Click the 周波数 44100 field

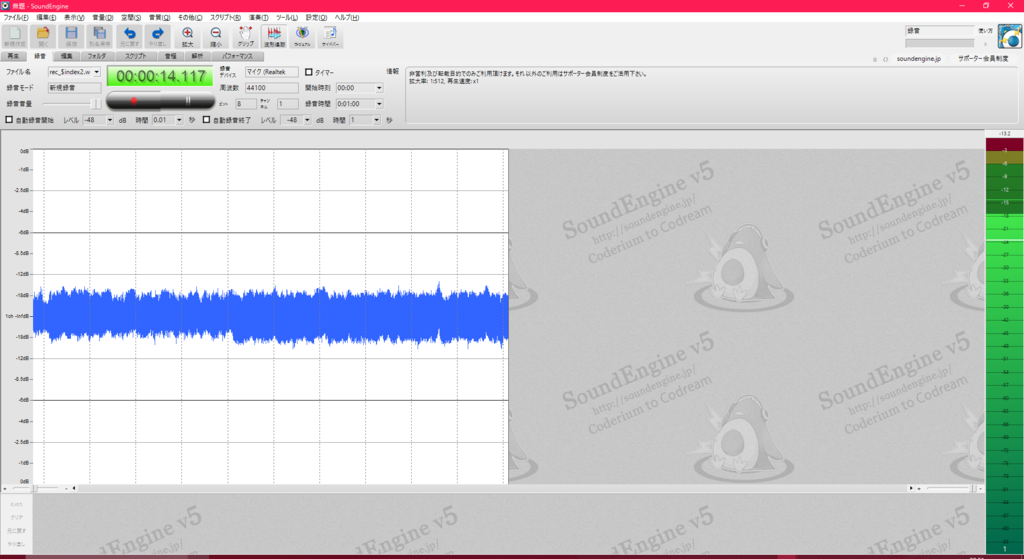[272, 88]
